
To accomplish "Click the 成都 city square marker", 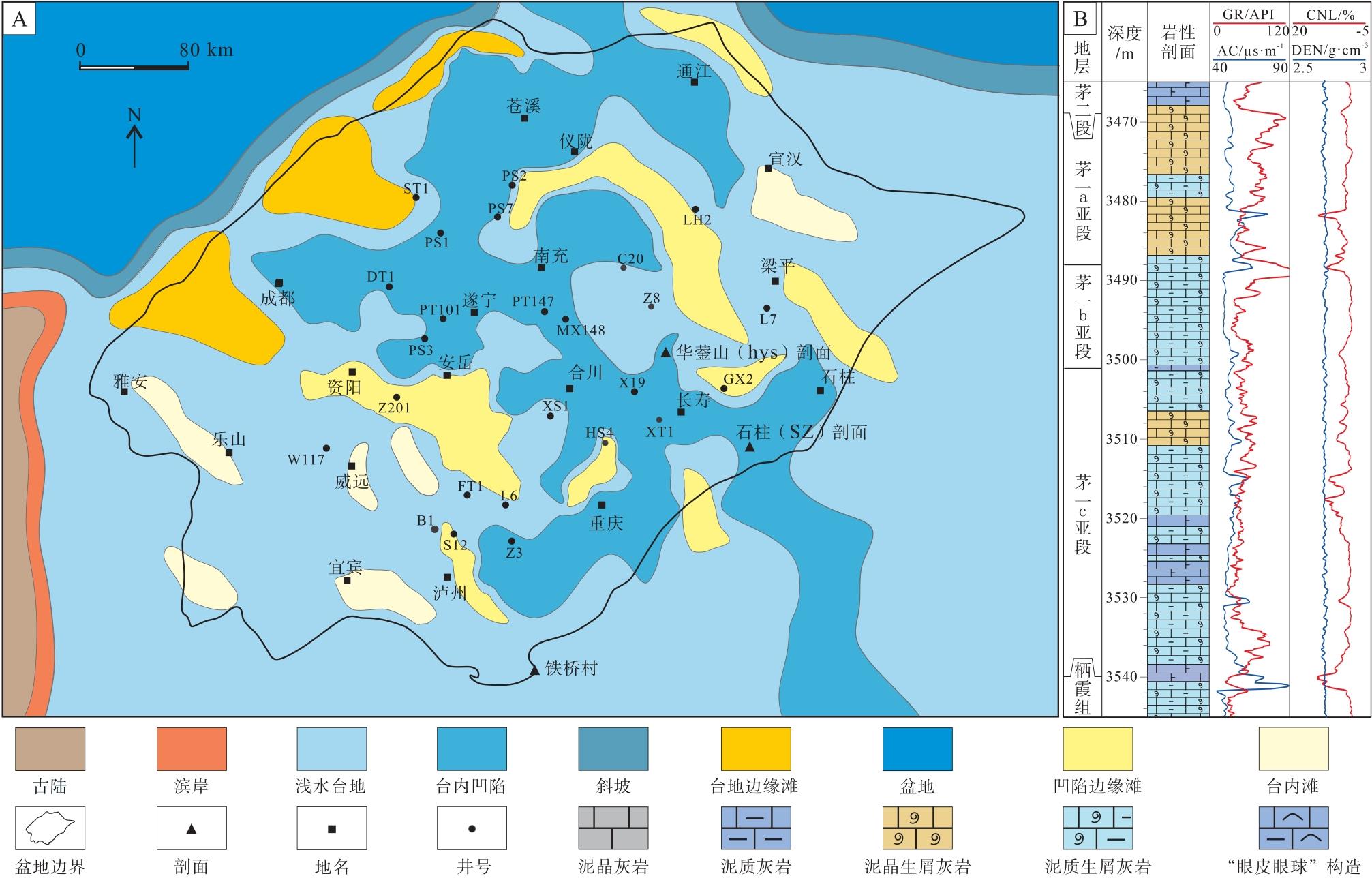I will coord(279,283).
